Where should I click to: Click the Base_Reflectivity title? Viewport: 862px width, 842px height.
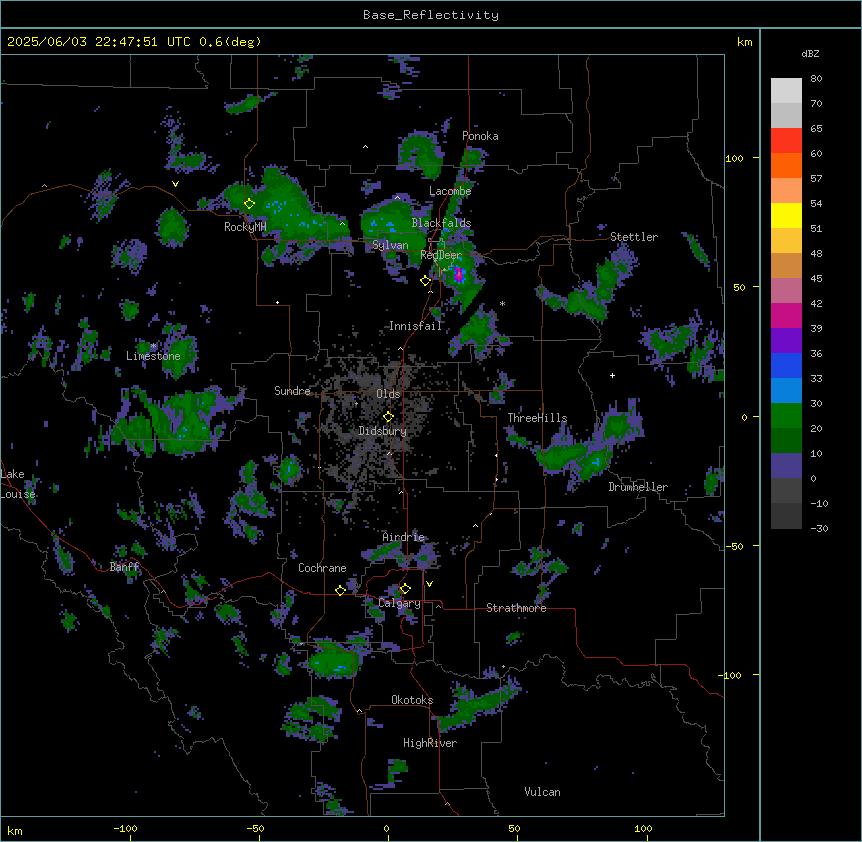point(431,15)
